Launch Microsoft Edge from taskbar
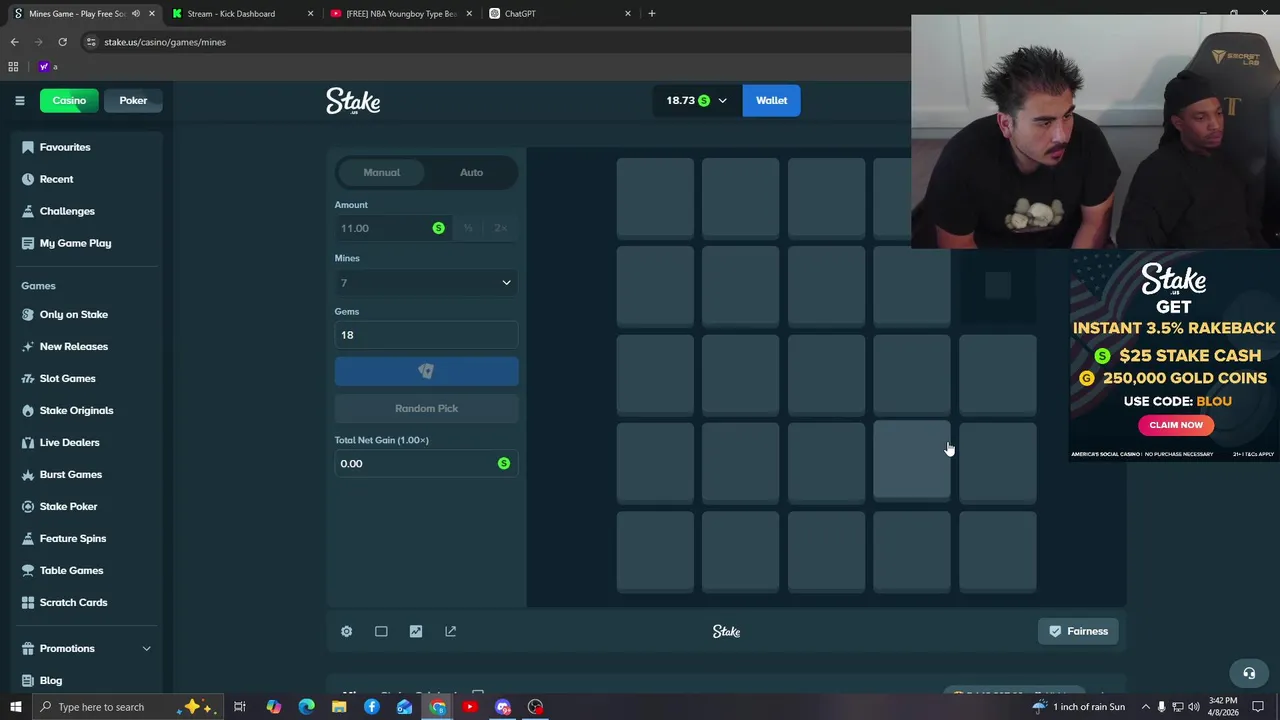The width and height of the screenshot is (1280, 720). 306,707
